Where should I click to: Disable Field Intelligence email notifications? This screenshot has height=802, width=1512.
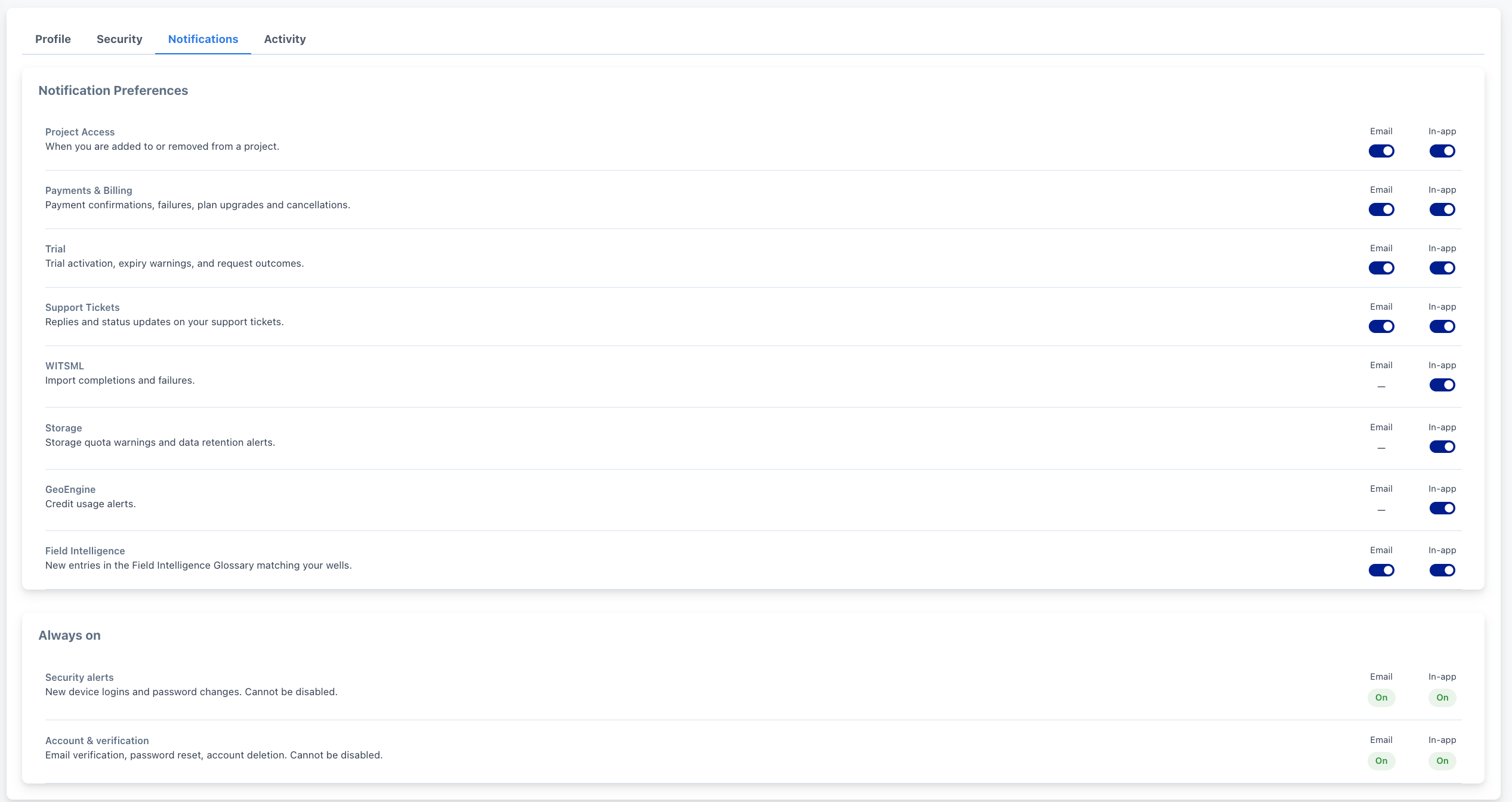[1381, 570]
